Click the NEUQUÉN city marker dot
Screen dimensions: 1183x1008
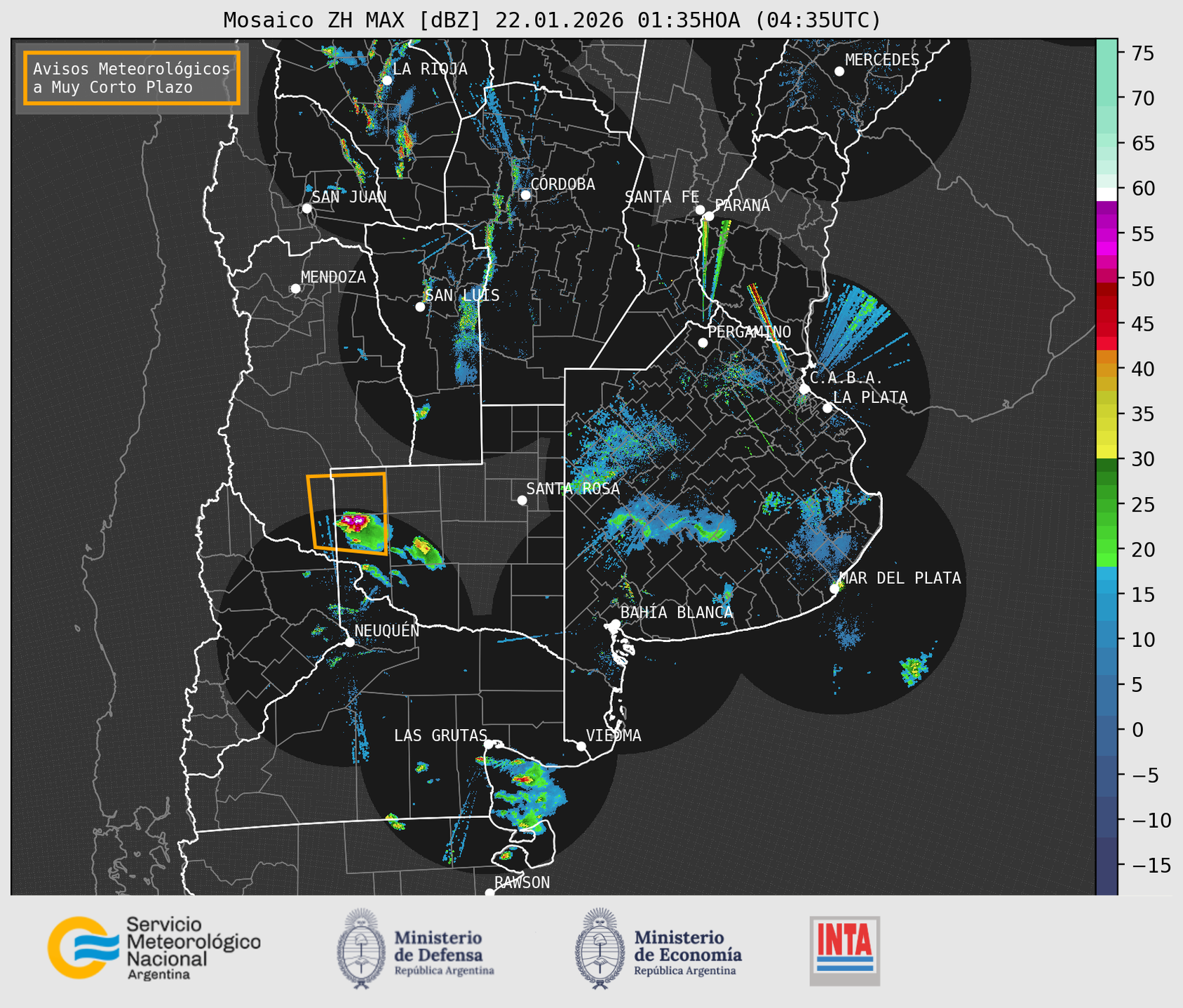tap(349, 642)
